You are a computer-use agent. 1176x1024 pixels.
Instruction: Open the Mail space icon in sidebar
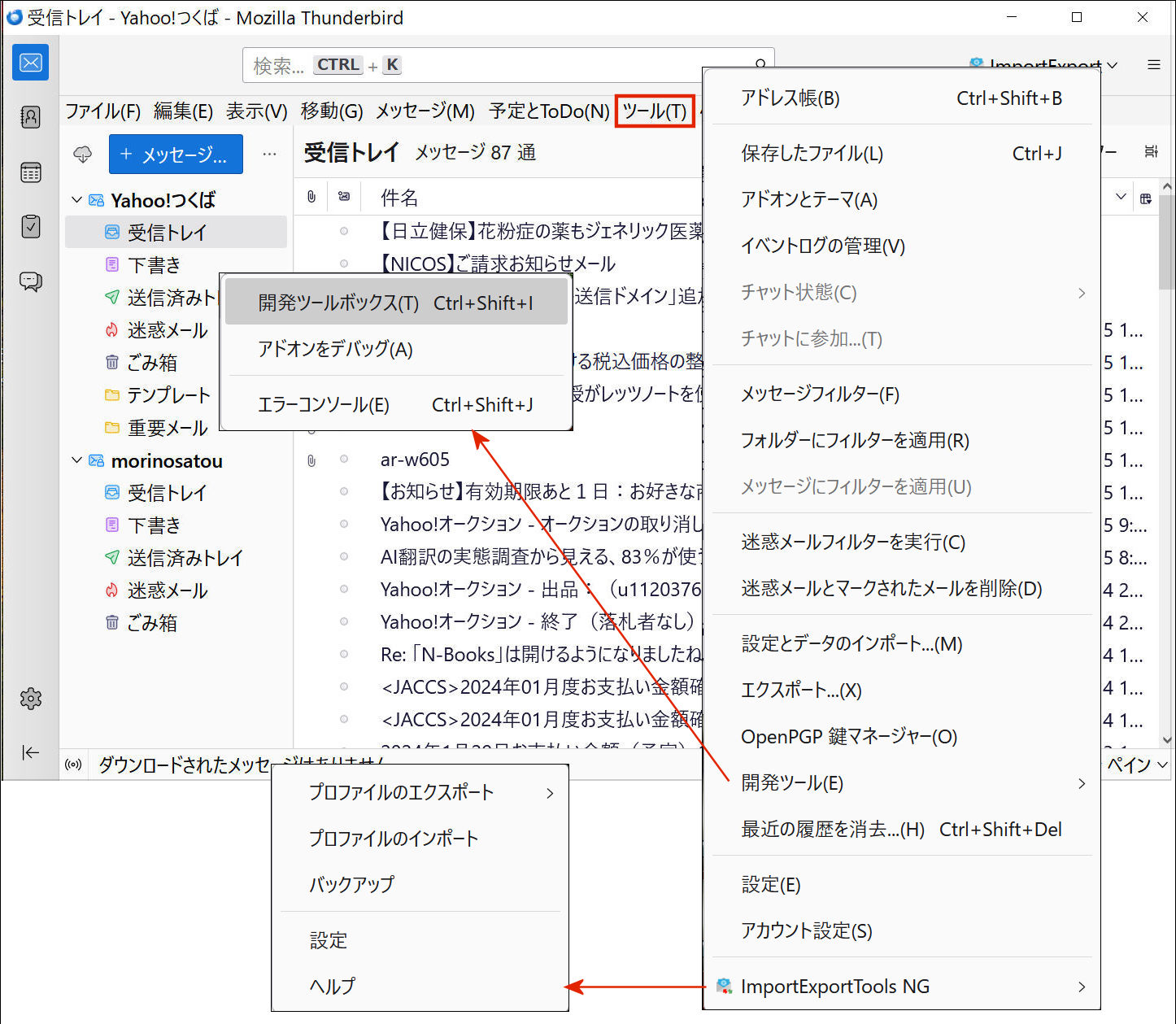(x=30, y=63)
